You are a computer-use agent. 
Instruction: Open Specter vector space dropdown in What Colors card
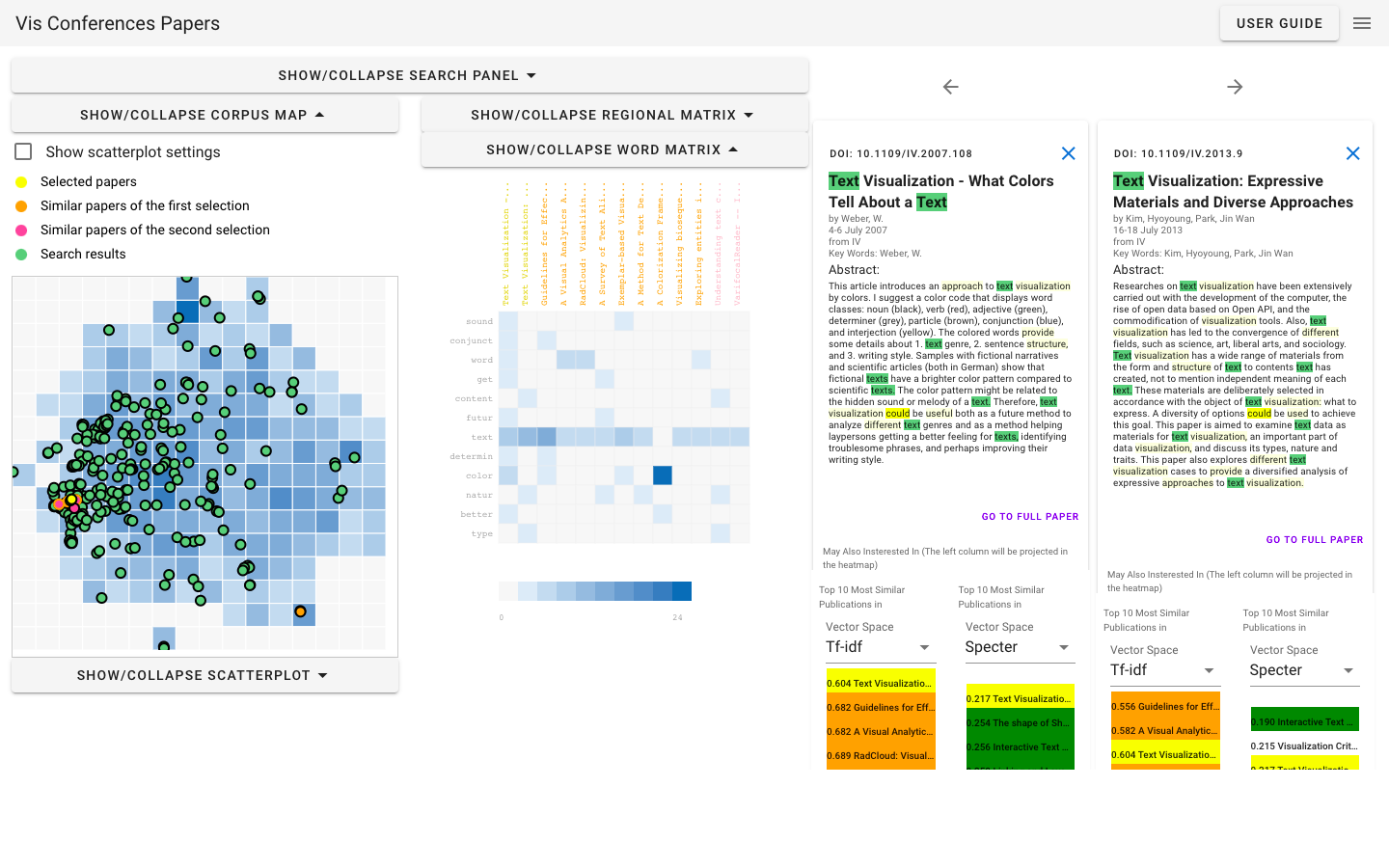[x=1020, y=647]
